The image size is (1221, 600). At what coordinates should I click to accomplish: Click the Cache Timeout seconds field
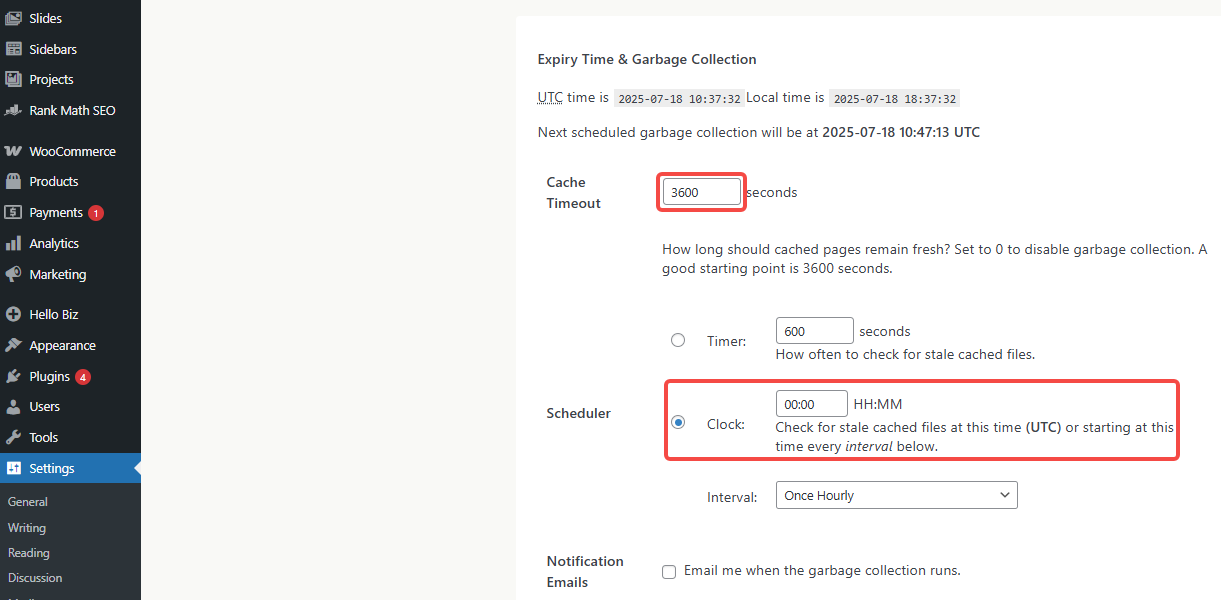pyautogui.click(x=701, y=191)
